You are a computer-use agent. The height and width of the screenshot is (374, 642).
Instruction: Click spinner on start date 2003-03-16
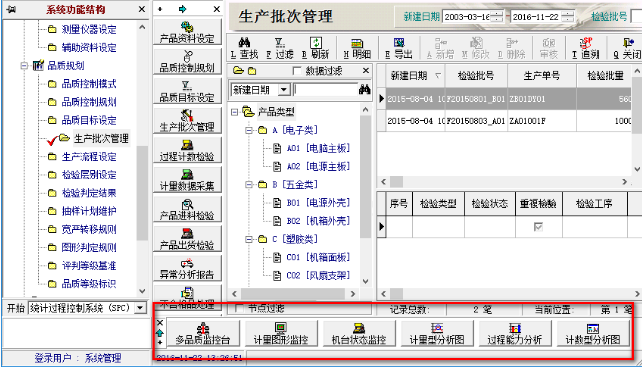point(496,17)
